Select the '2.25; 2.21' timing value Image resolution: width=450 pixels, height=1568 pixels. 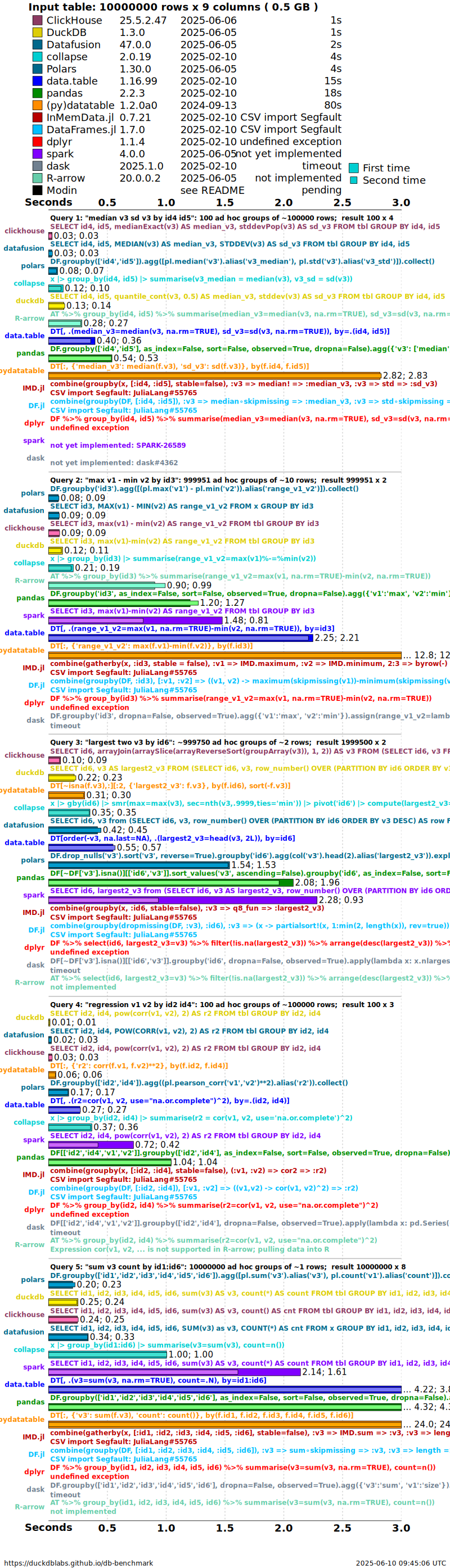(x=337, y=638)
